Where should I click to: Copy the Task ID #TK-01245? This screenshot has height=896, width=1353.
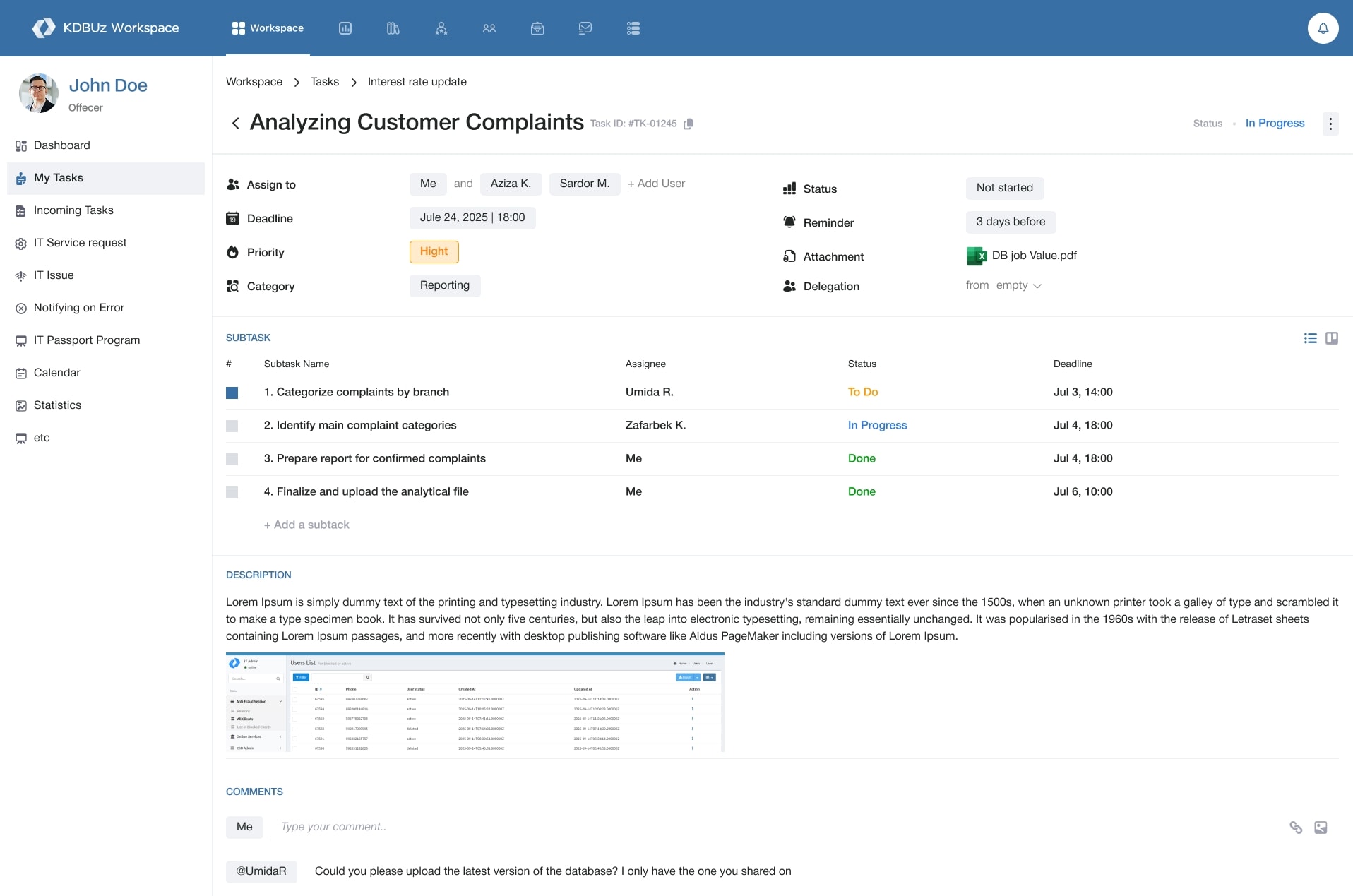tap(689, 124)
